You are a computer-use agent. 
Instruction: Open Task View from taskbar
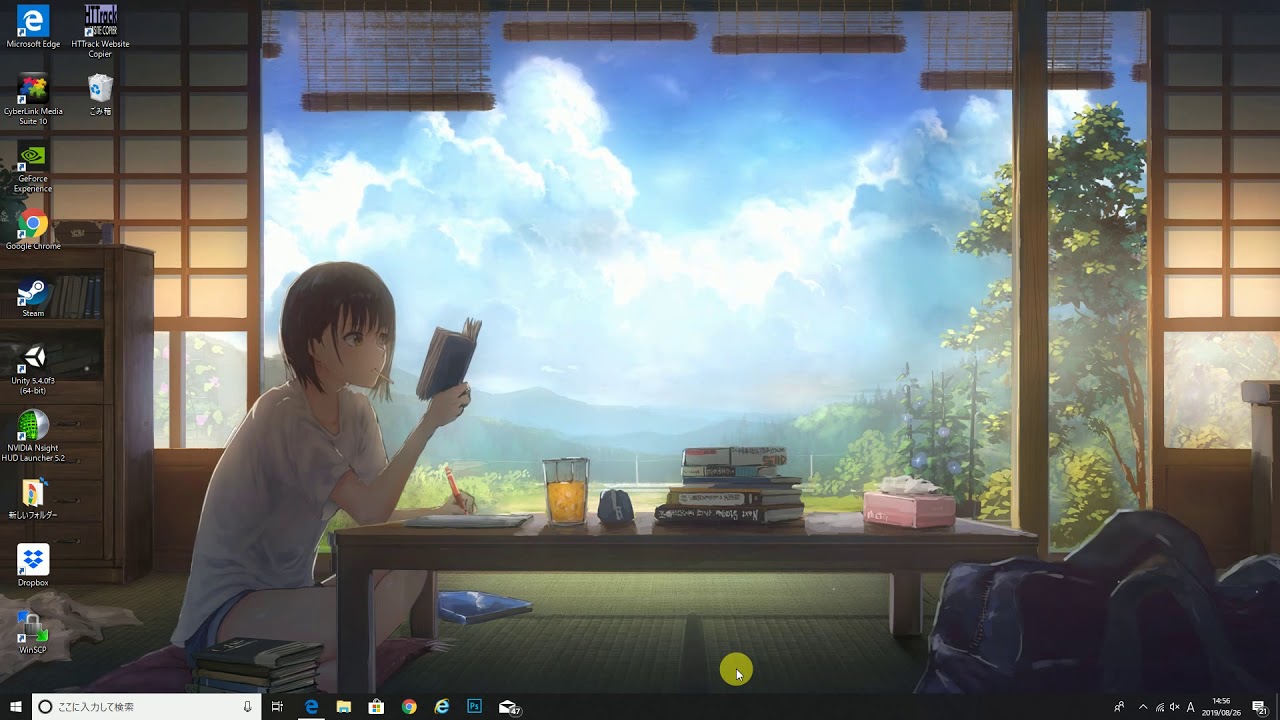click(x=278, y=707)
